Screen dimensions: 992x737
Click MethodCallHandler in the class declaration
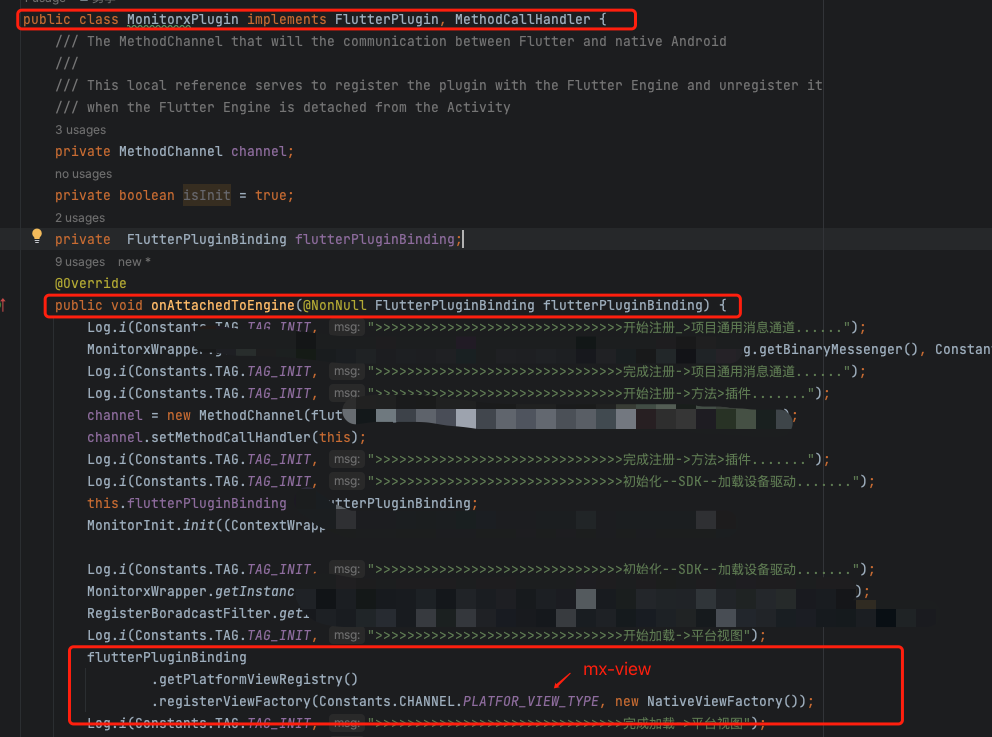tap(523, 20)
